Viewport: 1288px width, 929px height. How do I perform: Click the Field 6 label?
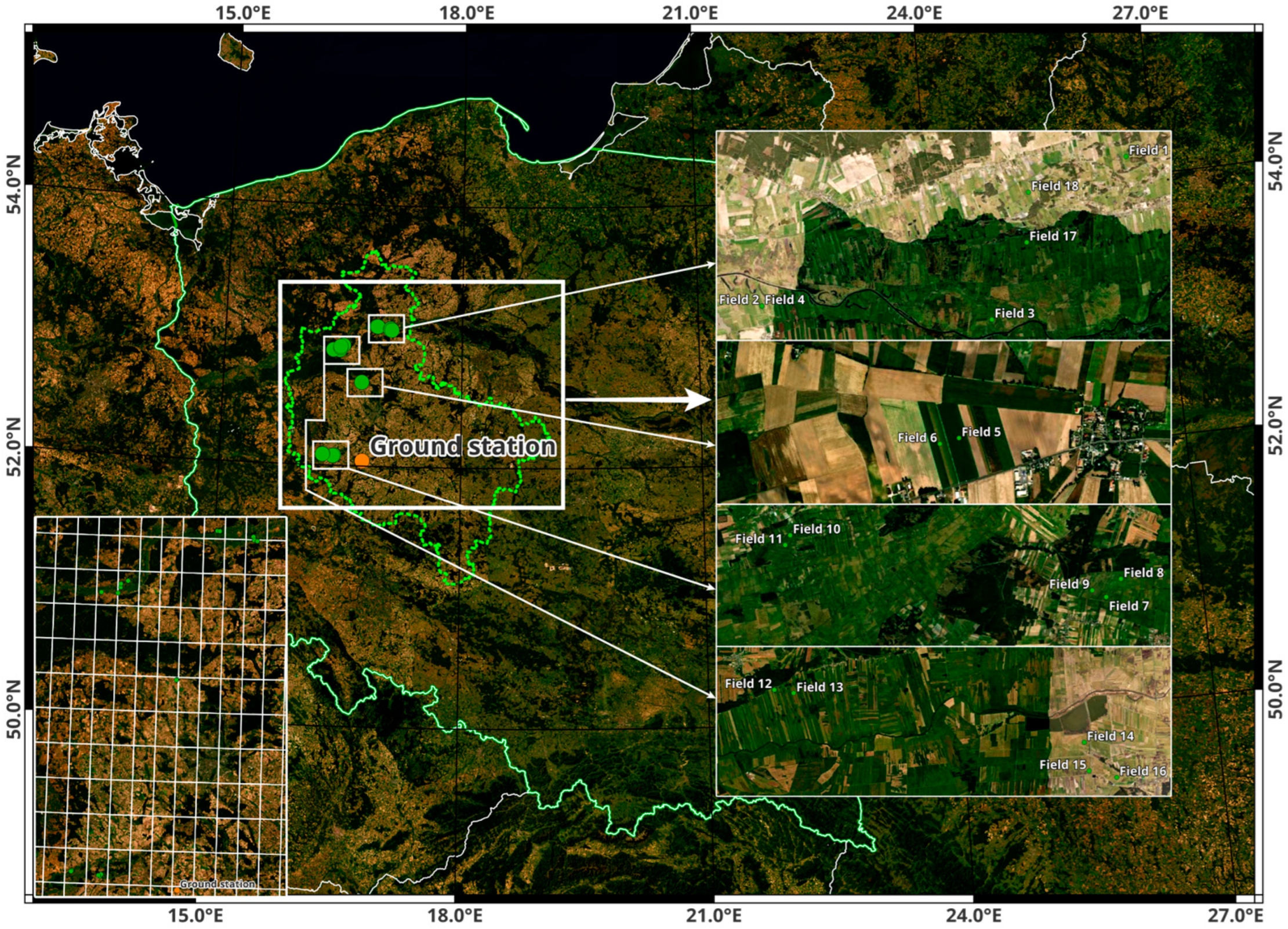point(917,438)
